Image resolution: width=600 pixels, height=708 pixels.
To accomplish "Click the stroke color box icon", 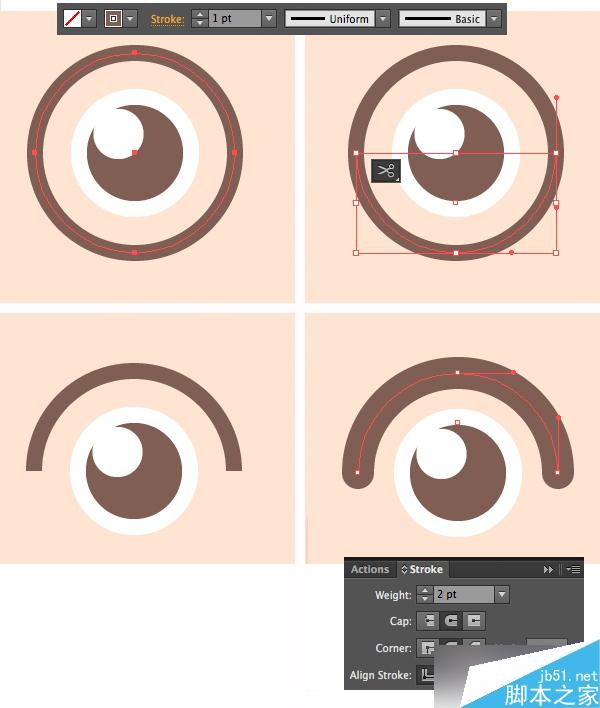I will pyautogui.click(x=113, y=19).
